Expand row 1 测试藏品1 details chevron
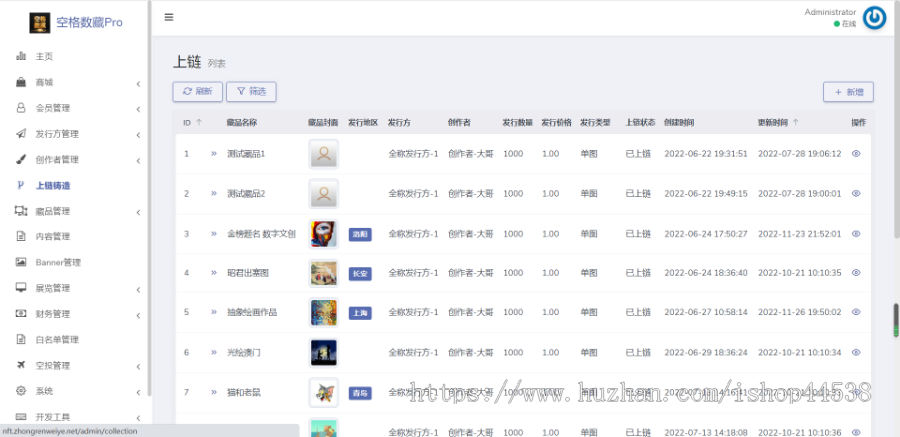900x437 pixels. (x=214, y=153)
